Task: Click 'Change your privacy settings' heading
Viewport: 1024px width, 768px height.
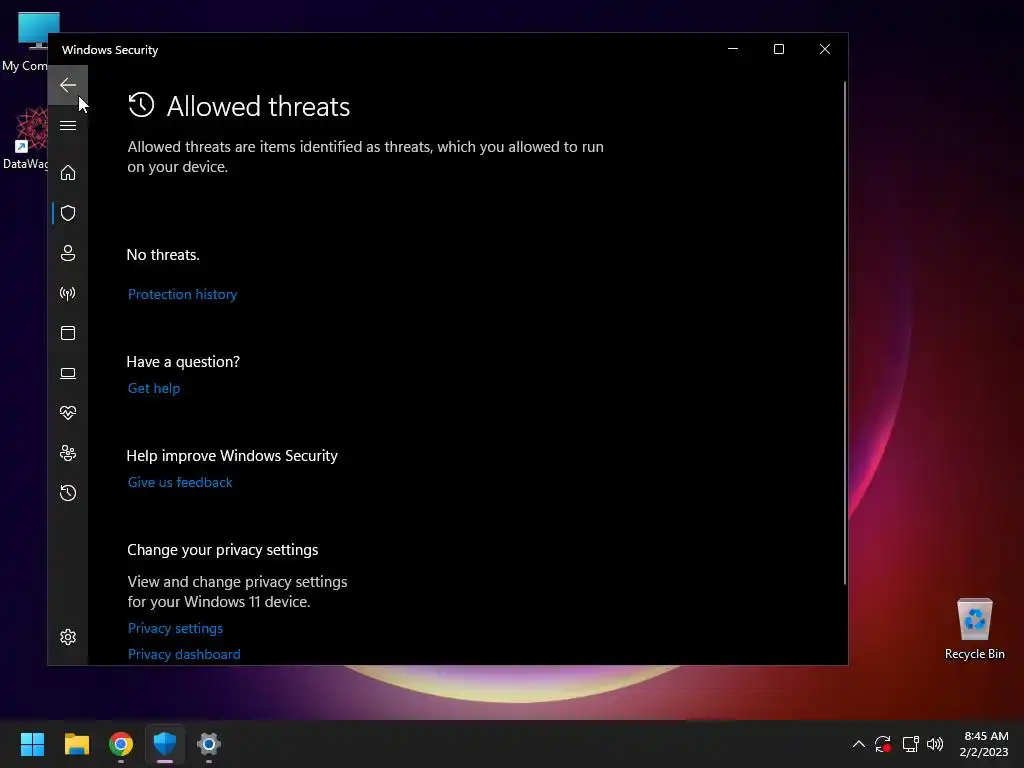Action: coord(223,550)
